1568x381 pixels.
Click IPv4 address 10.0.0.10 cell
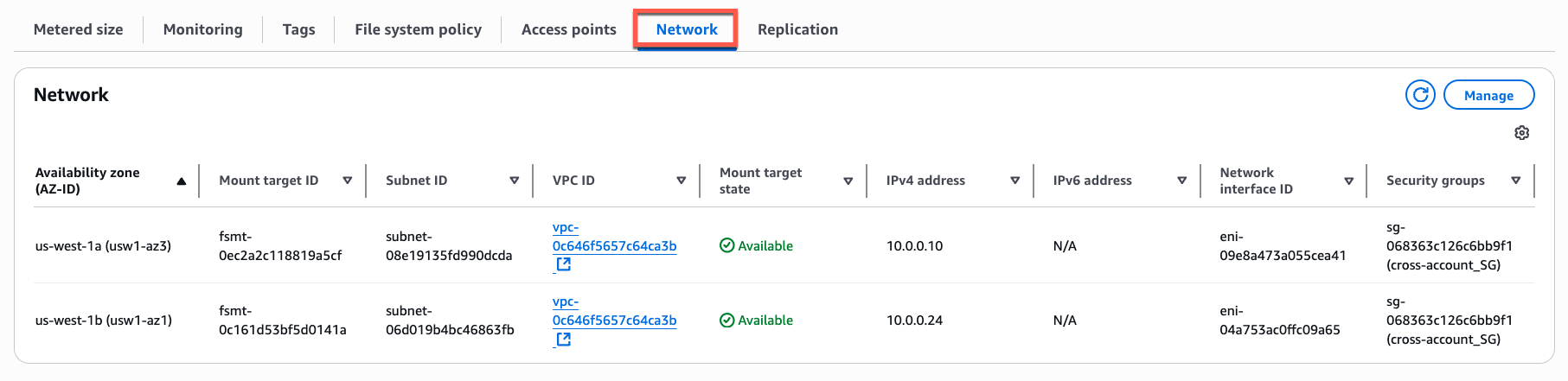(x=914, y=245)
